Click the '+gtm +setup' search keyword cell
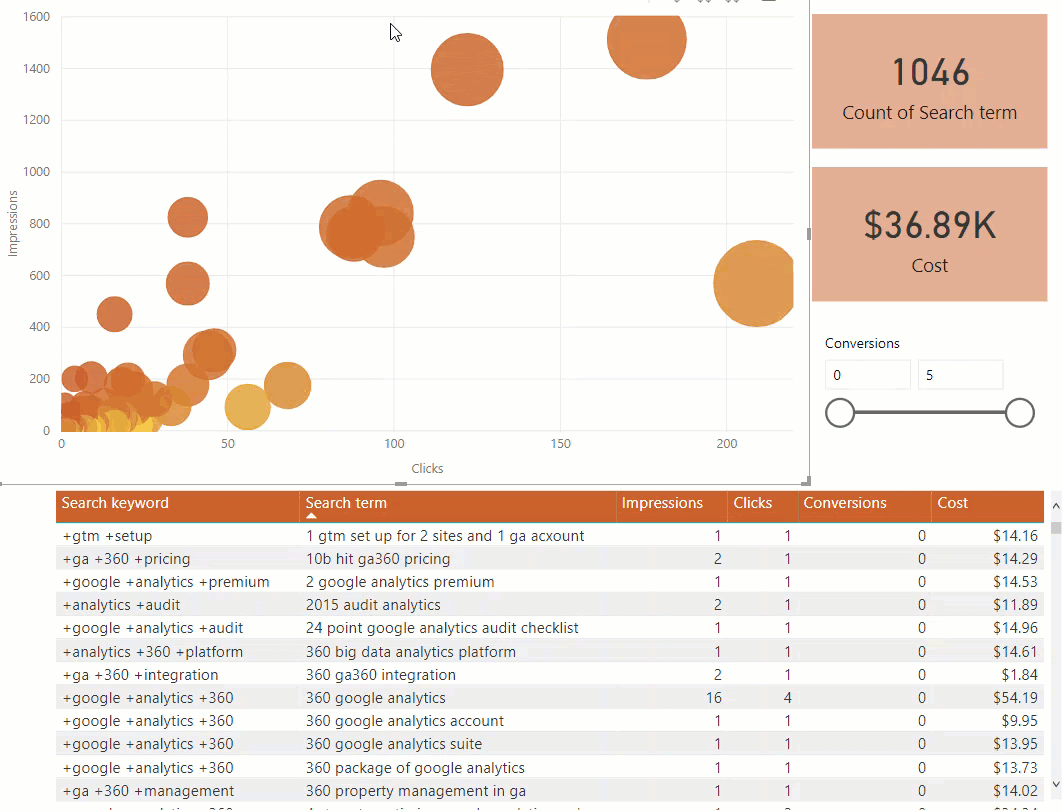The width and height of the screenshot is (1062, 812). [108, 536]
